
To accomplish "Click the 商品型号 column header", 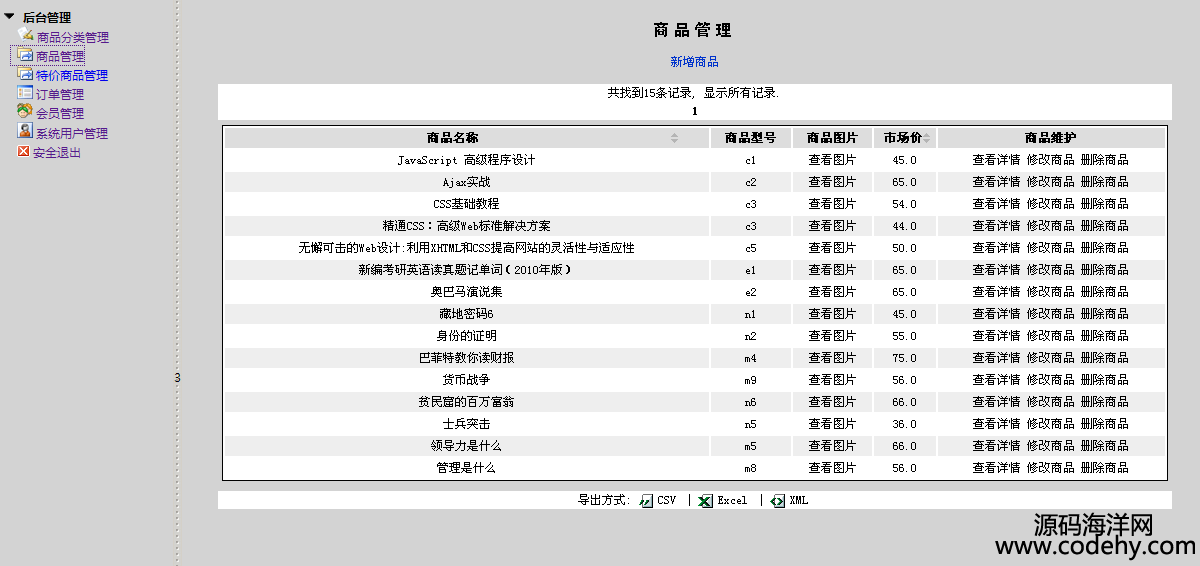I will (x=750, y=138).
